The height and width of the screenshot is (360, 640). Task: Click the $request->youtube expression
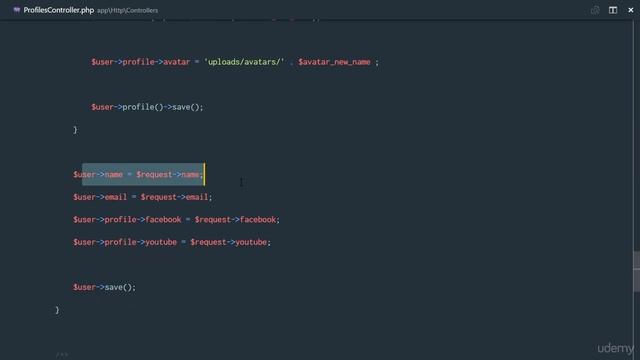point(229,242)
